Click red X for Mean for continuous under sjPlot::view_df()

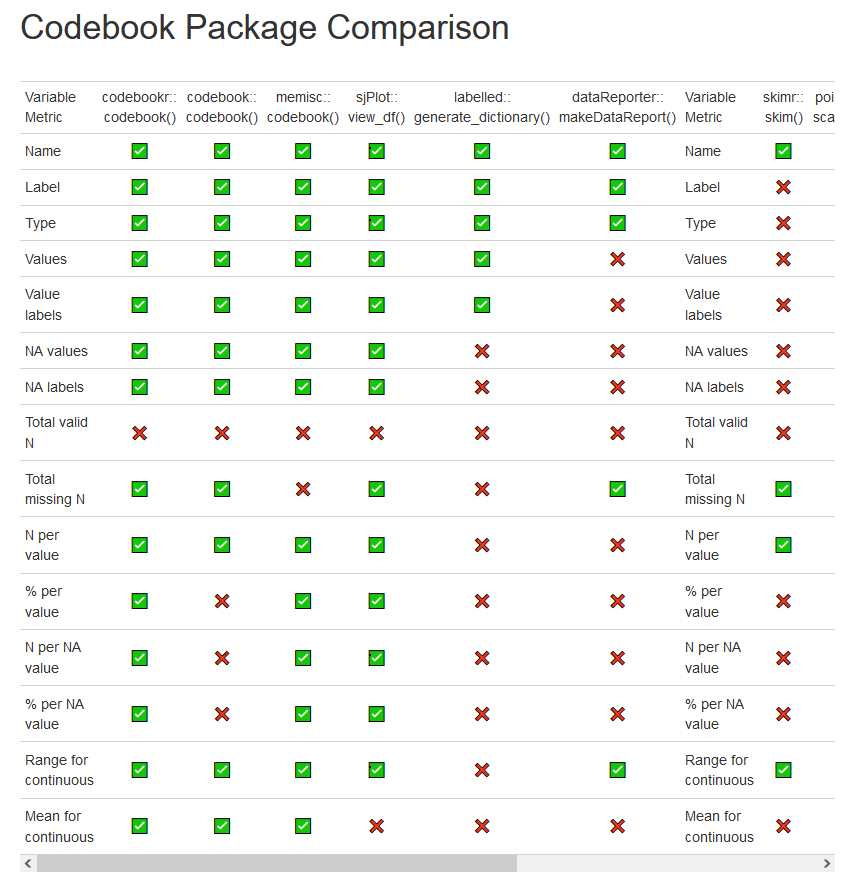[376, 826]
